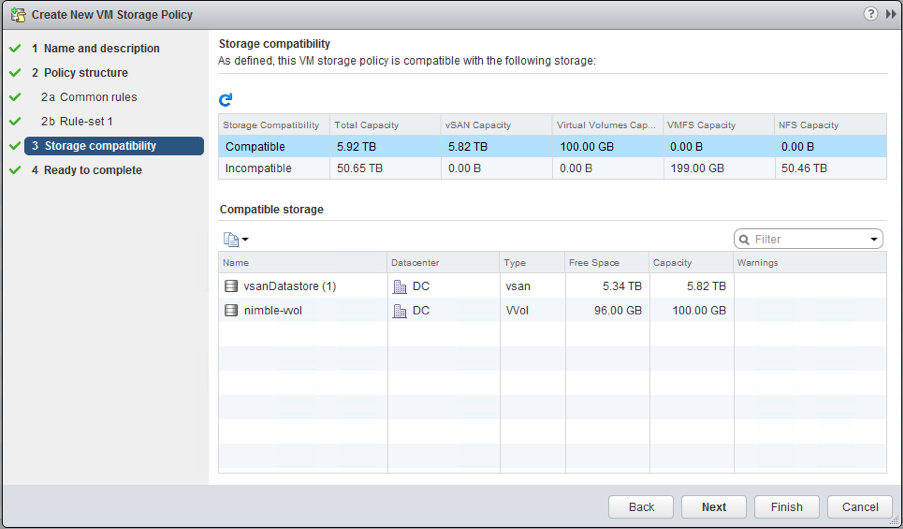Click the double-arrow expand icon in title bar
Viewport: 903px width, 529px height.
[890, 14]
